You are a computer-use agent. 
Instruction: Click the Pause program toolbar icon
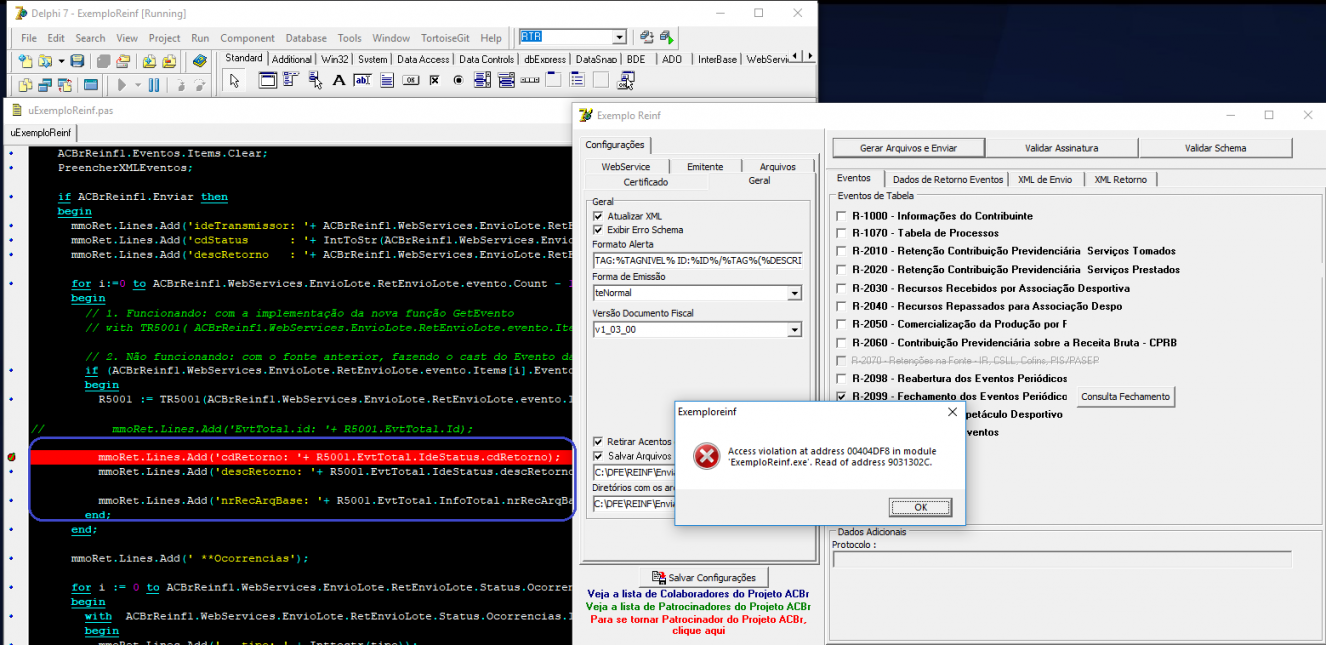pyautogui.click(x=154, y=85)
